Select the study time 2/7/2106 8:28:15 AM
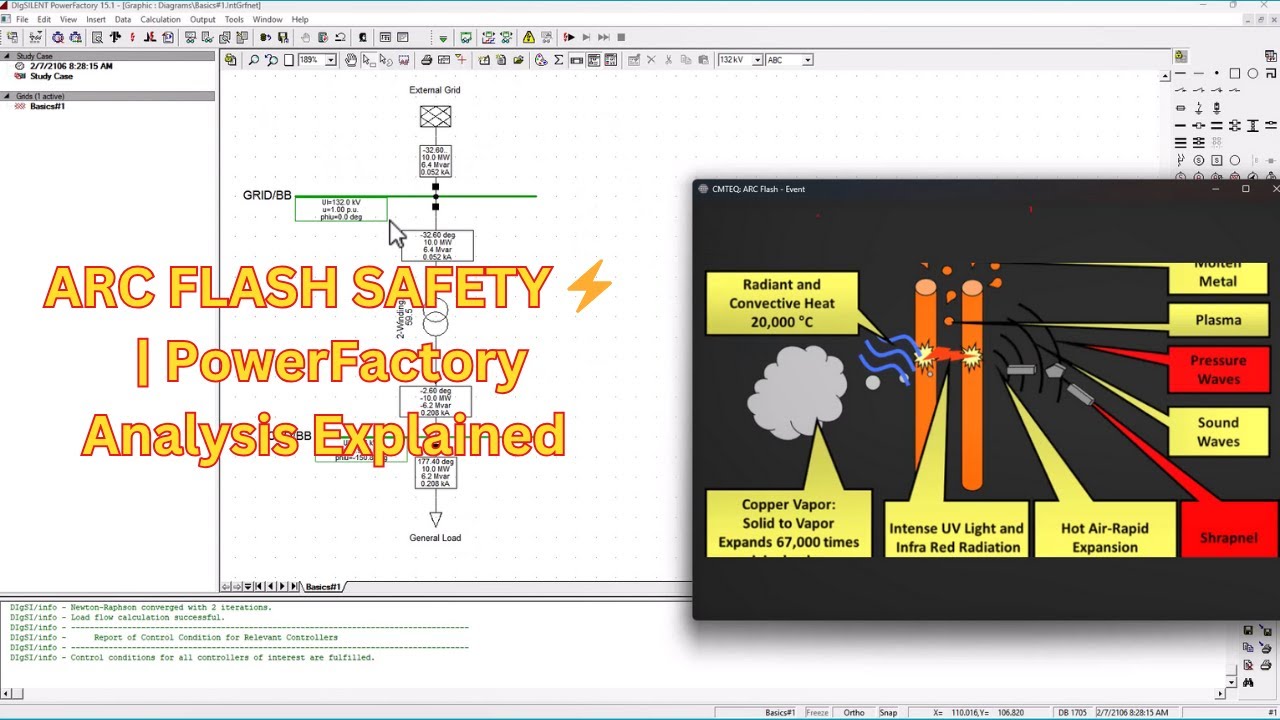 [71, 66]
